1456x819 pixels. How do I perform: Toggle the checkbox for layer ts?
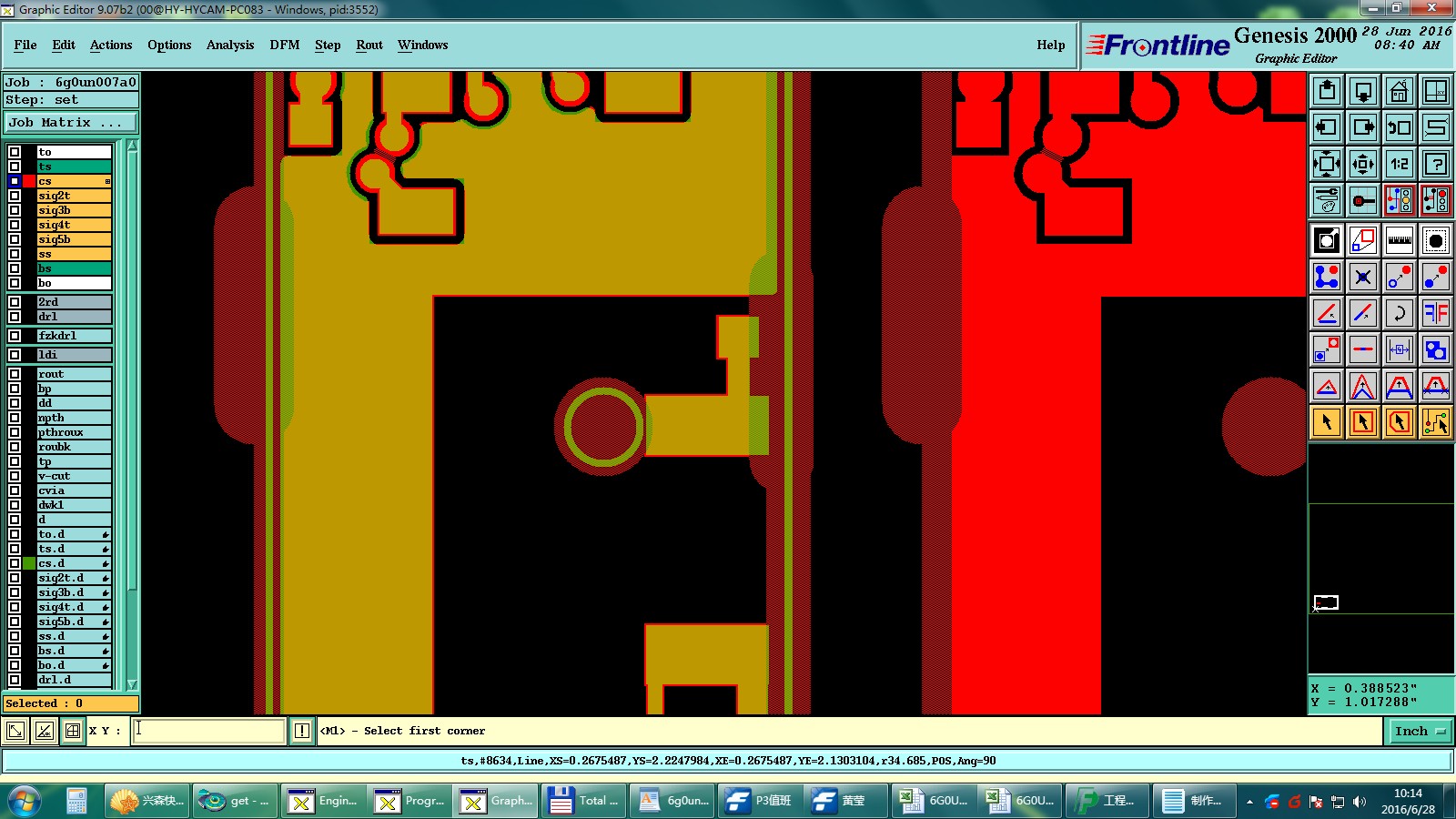(15, 167)
